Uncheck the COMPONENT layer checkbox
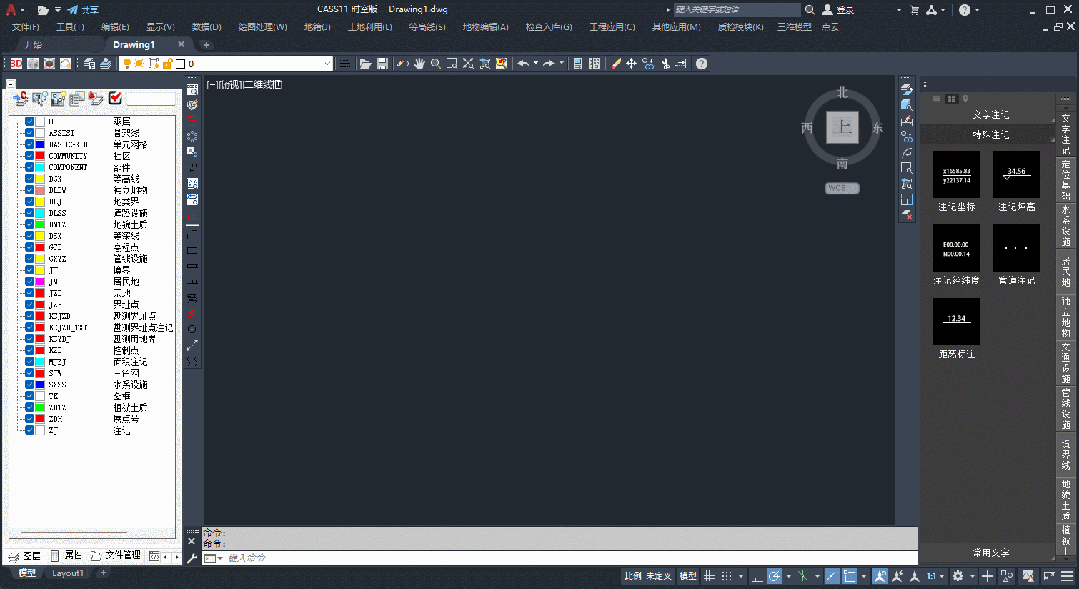Image resolution: width=1079 pixels, height=589 pixels. coord(30,167)
